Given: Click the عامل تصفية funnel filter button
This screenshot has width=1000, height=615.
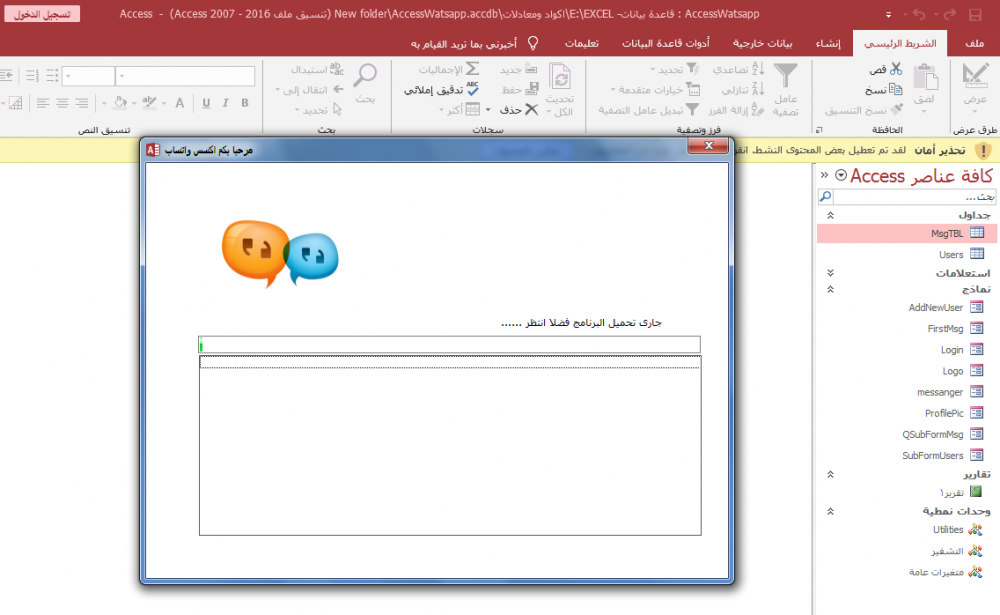Looking at the screenshot, I should pyautogui.click(x=786, y=89).
